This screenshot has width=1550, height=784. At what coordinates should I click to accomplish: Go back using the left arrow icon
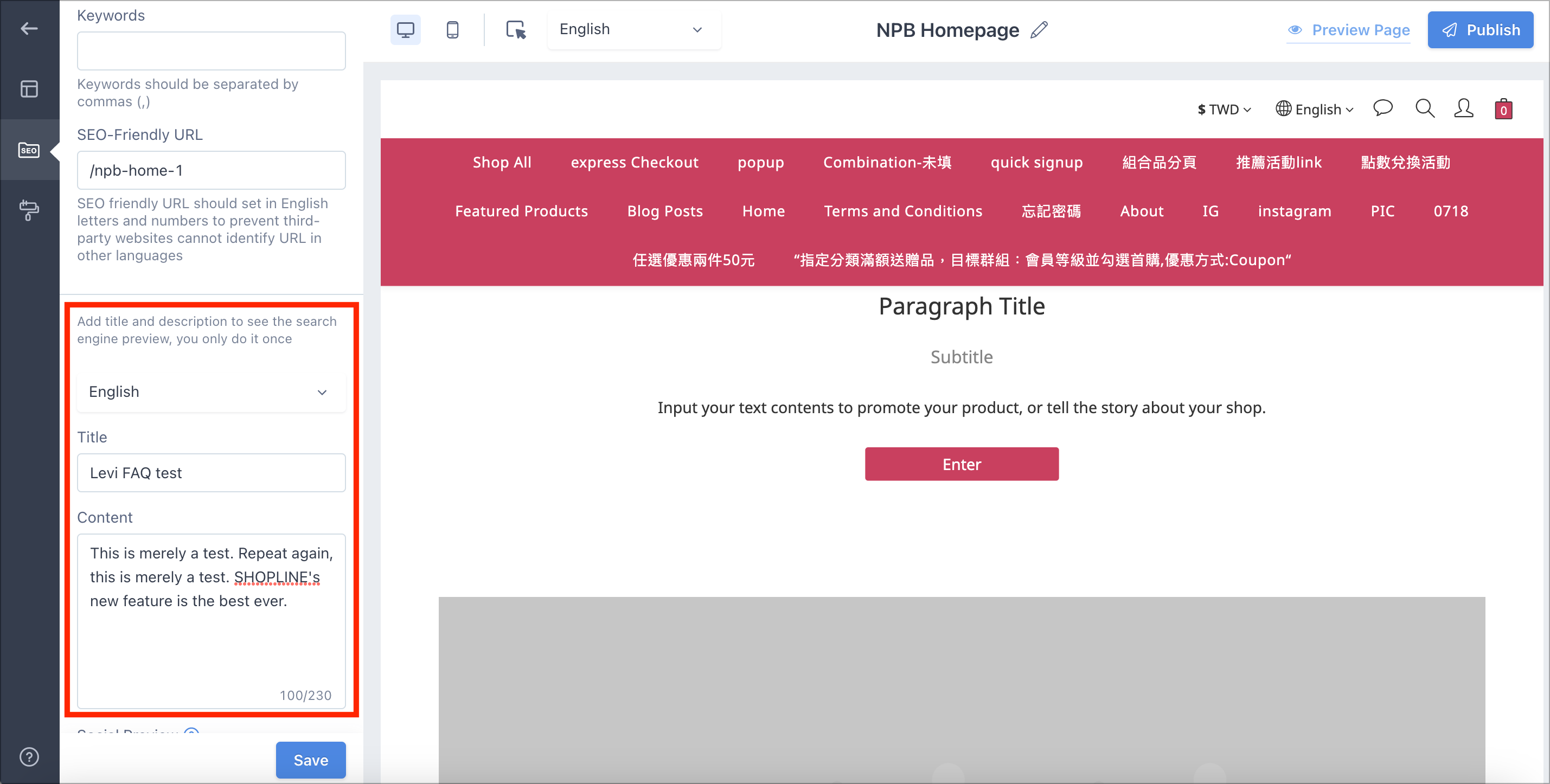coord(29,28)
